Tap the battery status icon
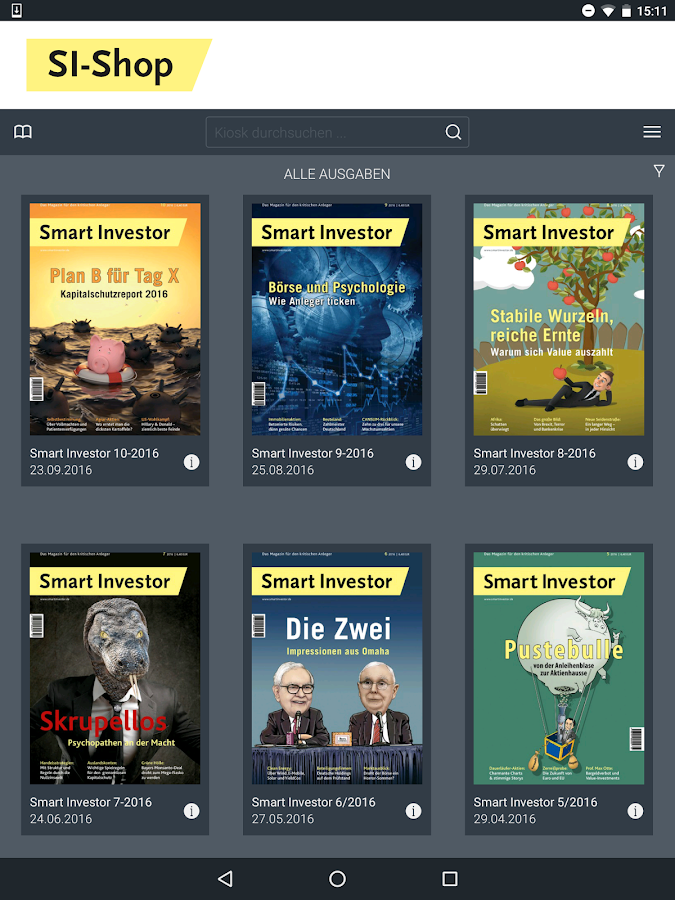Viewport: 675px width, 900px height. point(626,11)
